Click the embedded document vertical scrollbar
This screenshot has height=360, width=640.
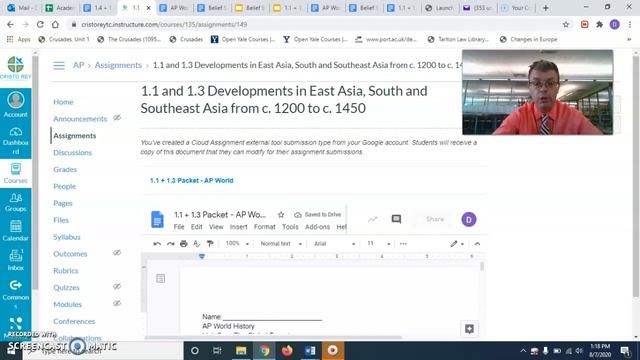(x=482, y=267)
